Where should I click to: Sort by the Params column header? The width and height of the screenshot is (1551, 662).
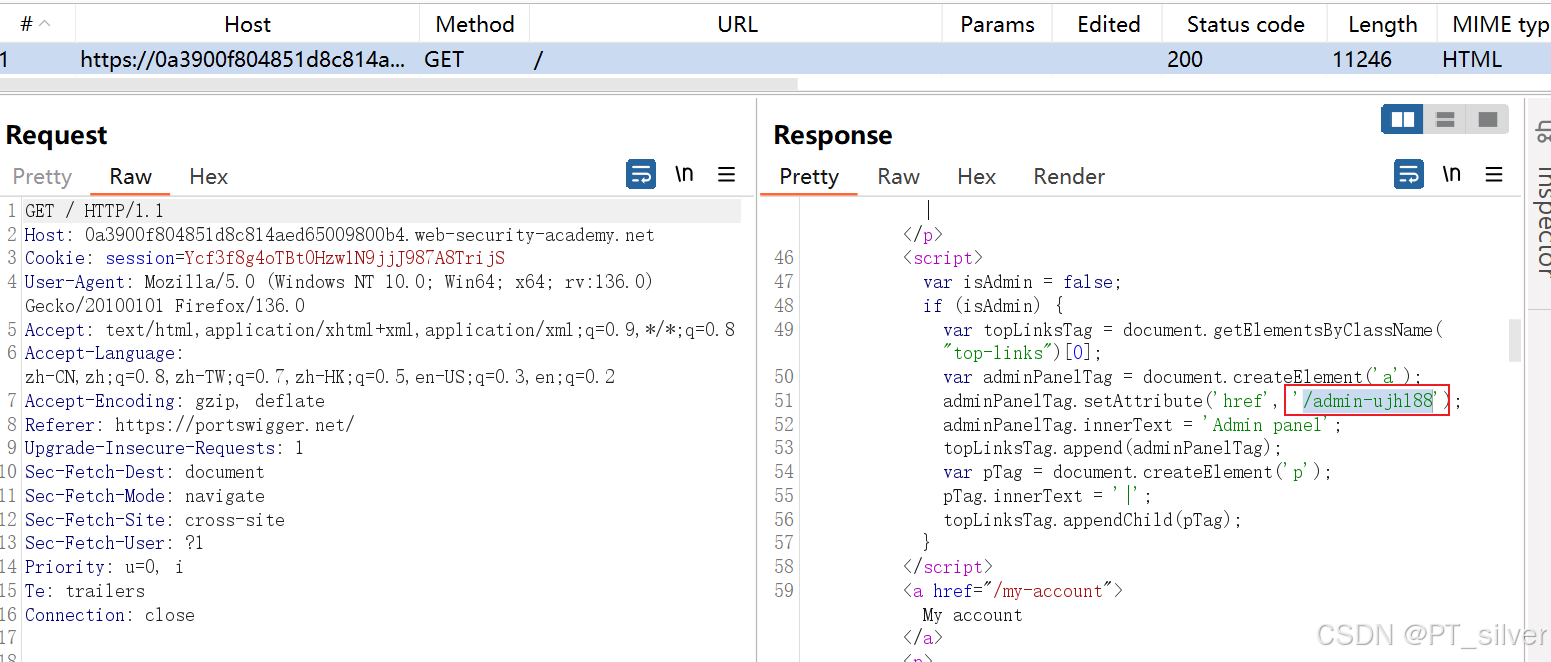pos(997,24)
